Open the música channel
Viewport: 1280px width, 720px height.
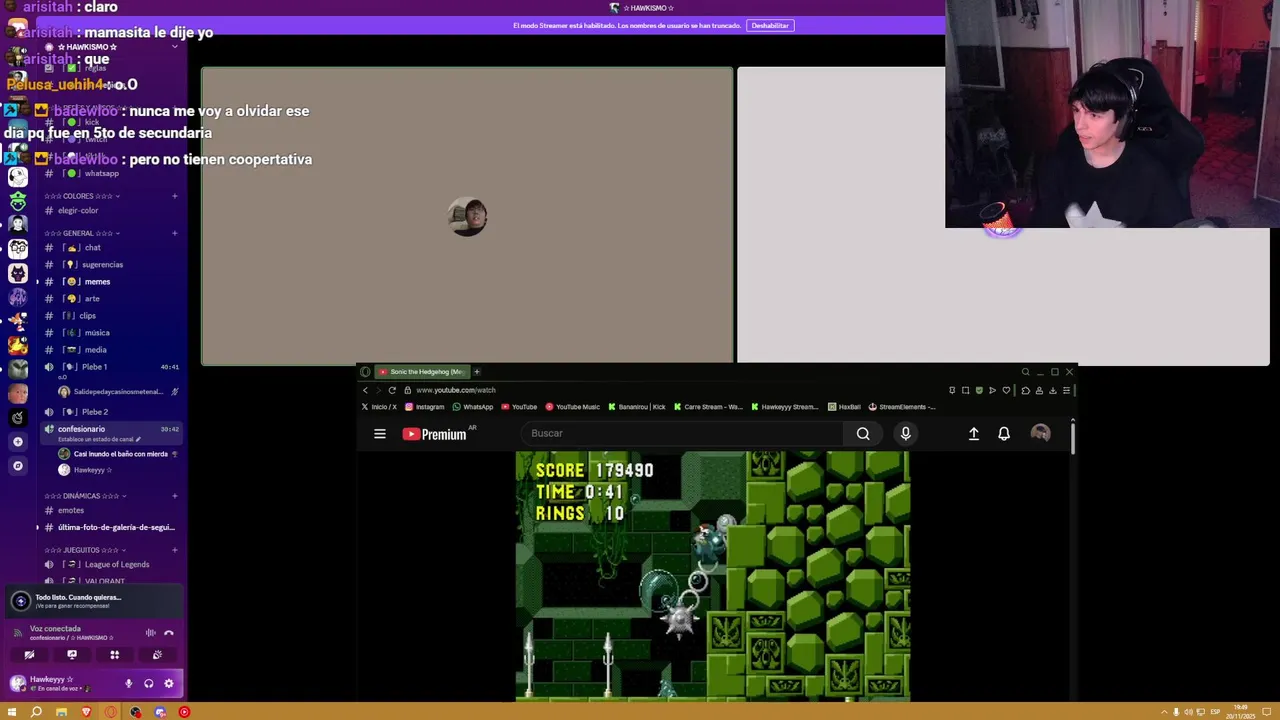tap(110, 333)
